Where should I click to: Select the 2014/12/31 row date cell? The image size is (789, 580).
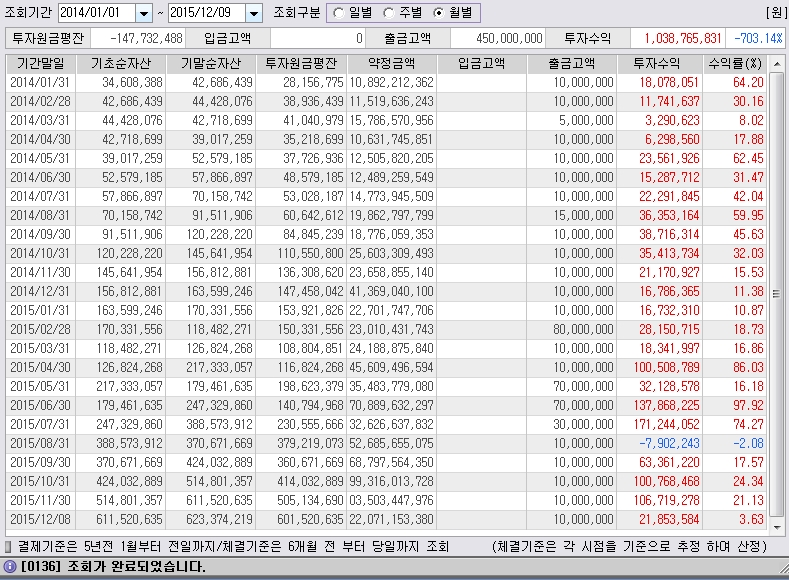(x=41, y=291)
